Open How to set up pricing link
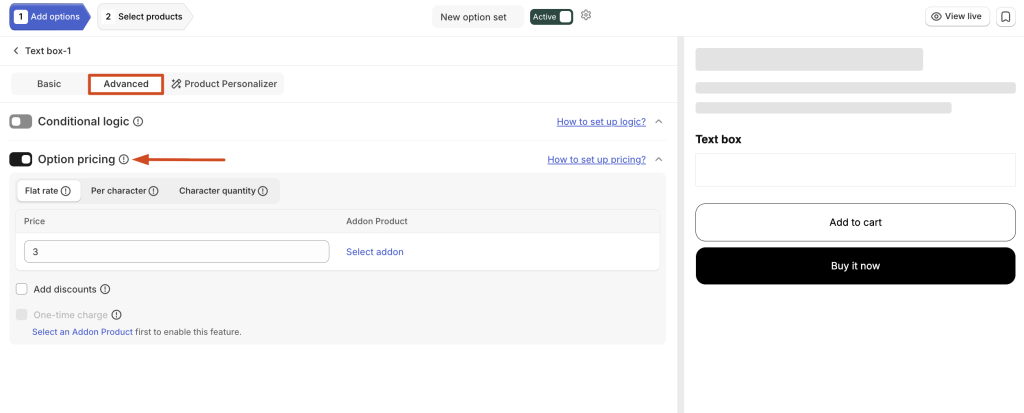This screenshot has height=413, width=1024. tap(596, 159)
